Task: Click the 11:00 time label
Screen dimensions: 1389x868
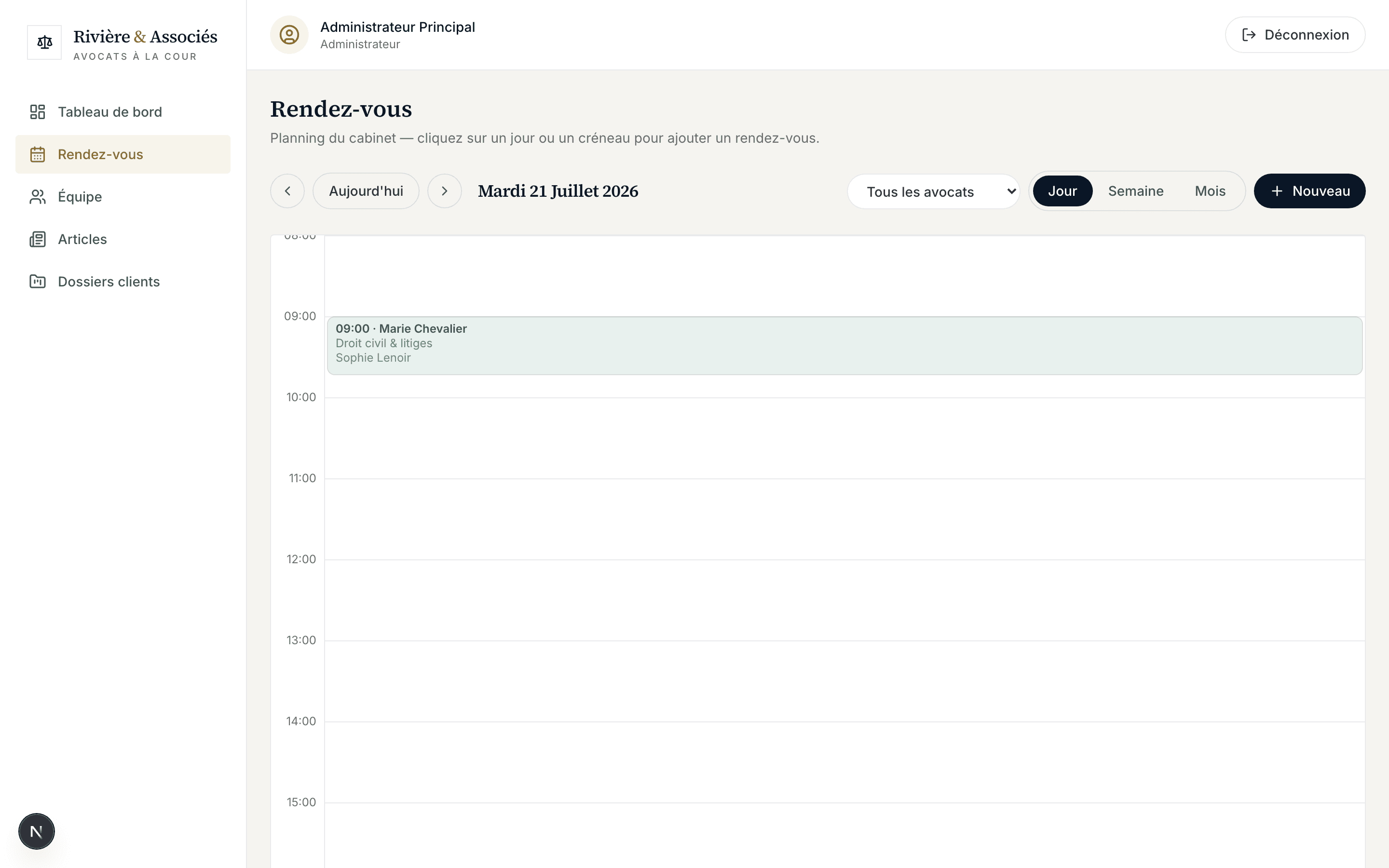Action: click(x=302, y=478)
